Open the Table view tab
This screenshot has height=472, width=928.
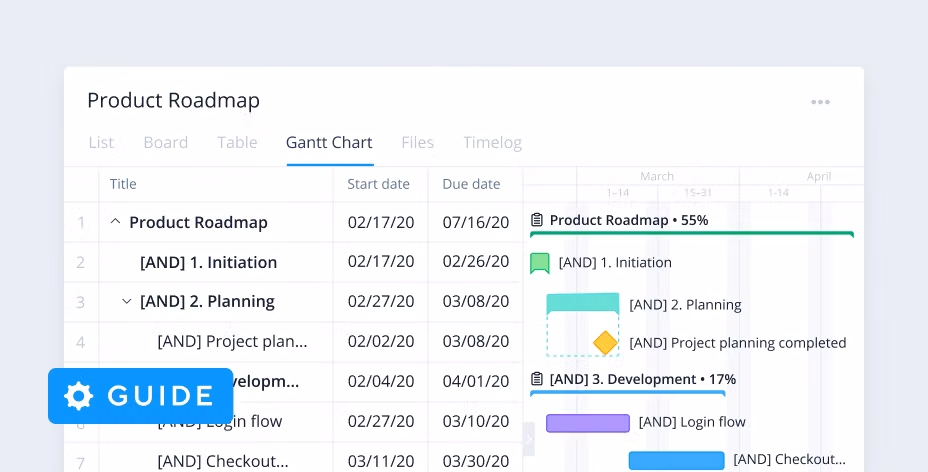[x=237, y=142]
